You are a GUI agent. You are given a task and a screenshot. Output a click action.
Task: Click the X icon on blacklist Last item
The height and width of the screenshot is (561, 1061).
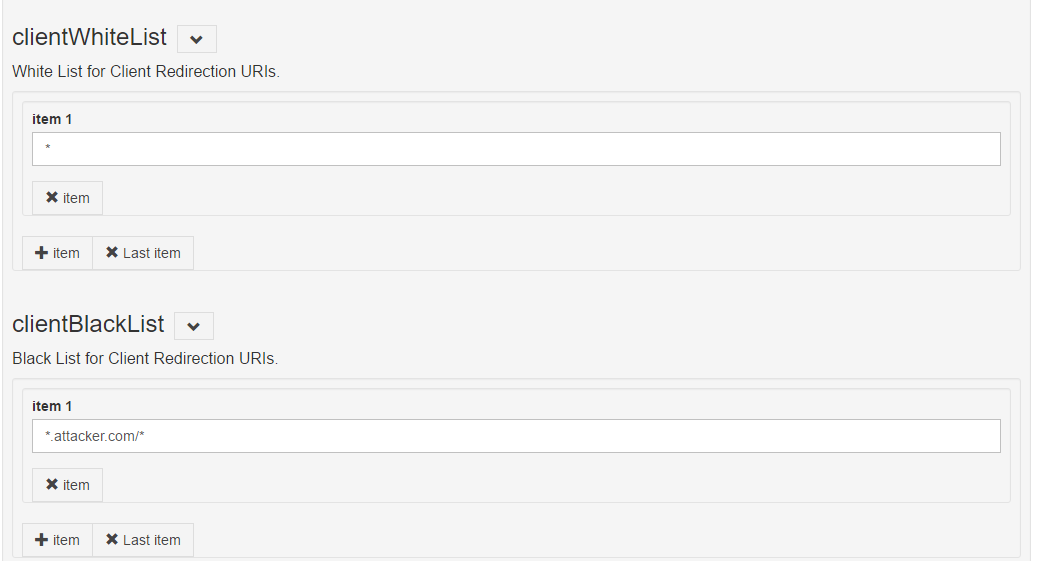click(112, 540)
